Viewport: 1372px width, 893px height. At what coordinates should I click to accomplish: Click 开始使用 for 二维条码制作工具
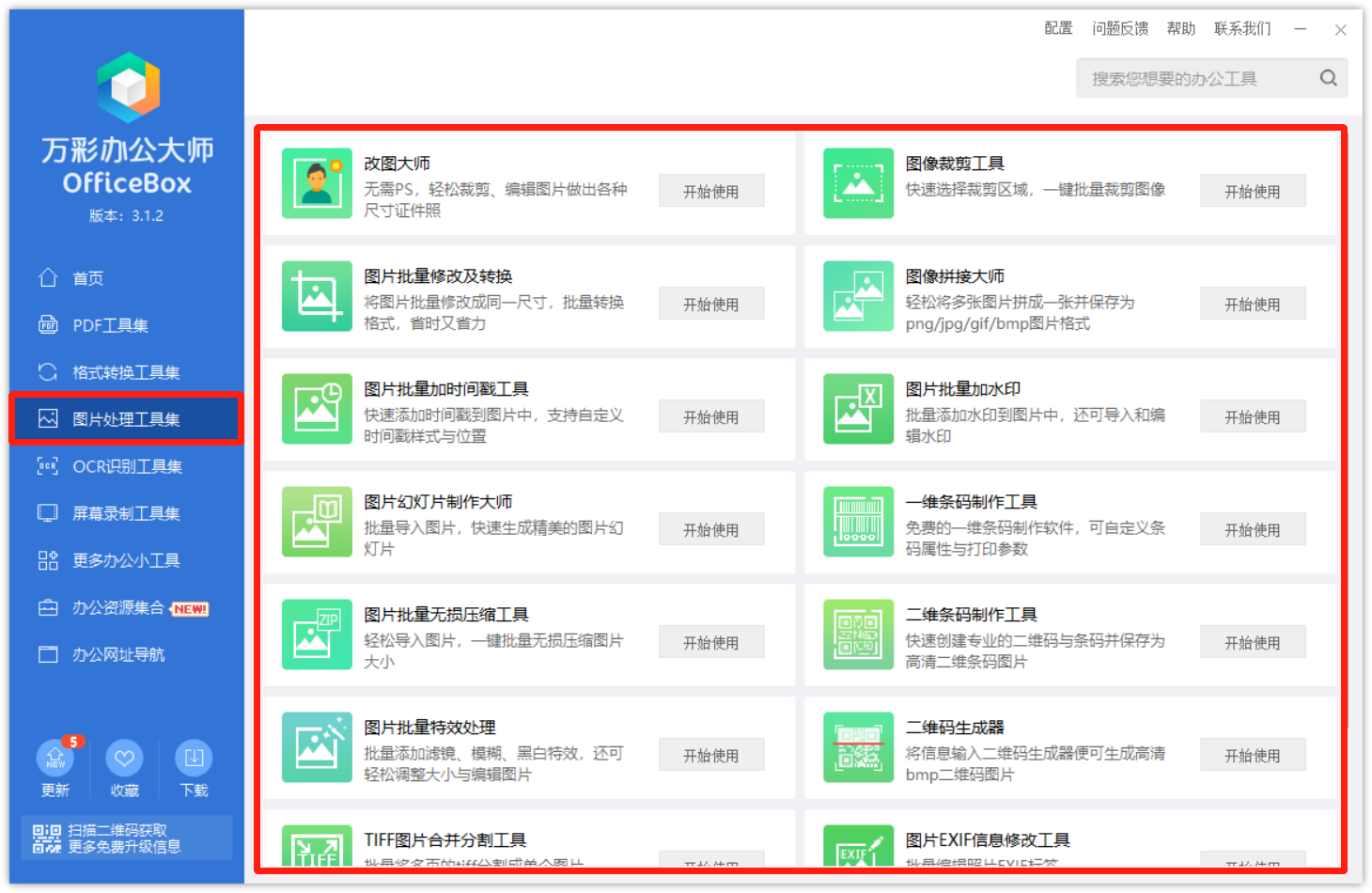point(1253,642)
